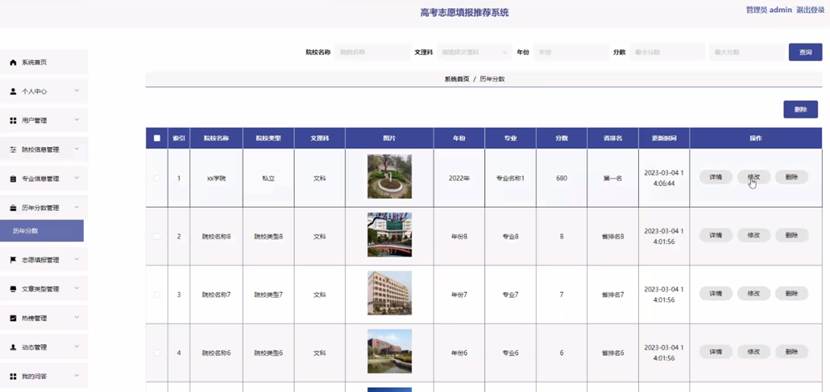Click the grid icon beside 用户管理
The width and height of the screenshot is (830, 392).
[13, 121]
